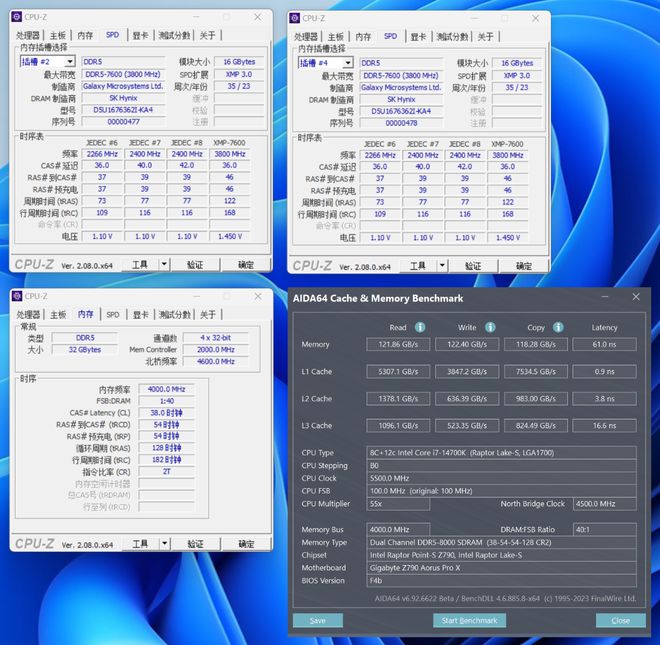Switch to 处理器 tab in slot #2 window
Screen dimensions: 660x645
[x=28, y=35]
